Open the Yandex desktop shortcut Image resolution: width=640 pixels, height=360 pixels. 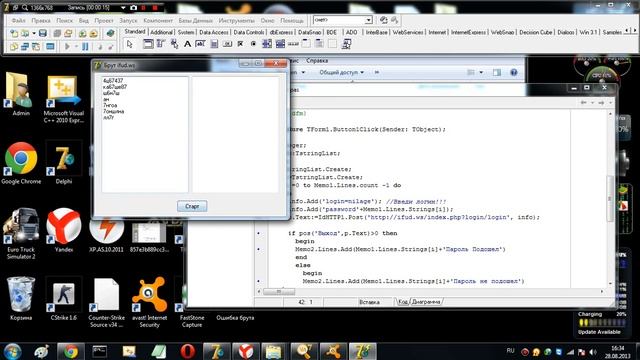click(x=64, y=231)
